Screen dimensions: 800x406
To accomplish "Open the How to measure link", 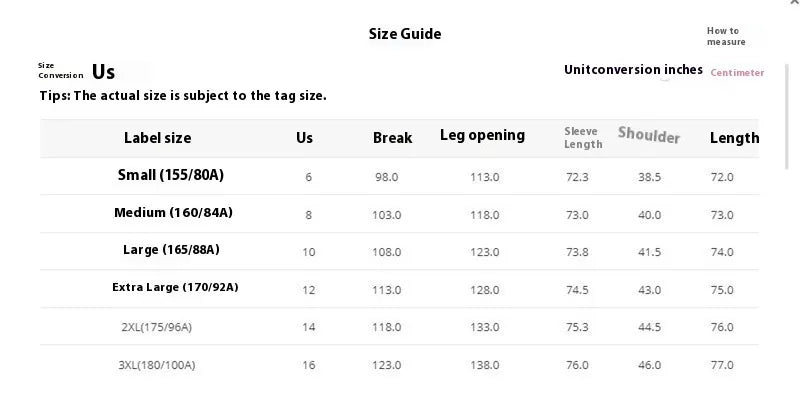I will pyautogui.click(x=726, y=37).
